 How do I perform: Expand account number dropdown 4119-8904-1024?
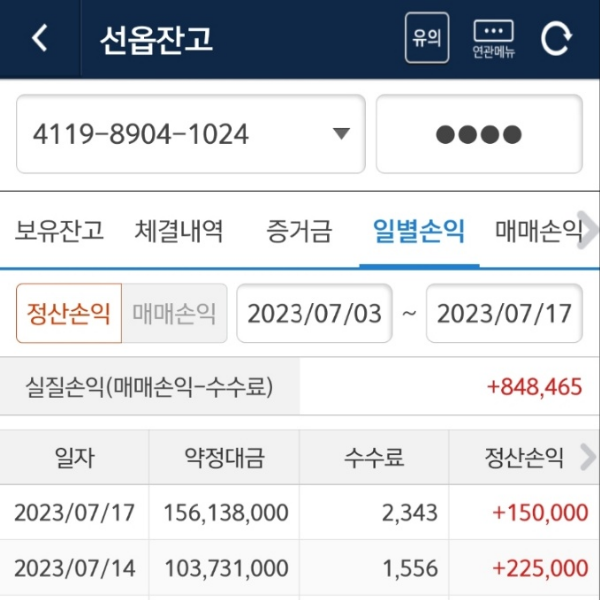pos(190,134)
